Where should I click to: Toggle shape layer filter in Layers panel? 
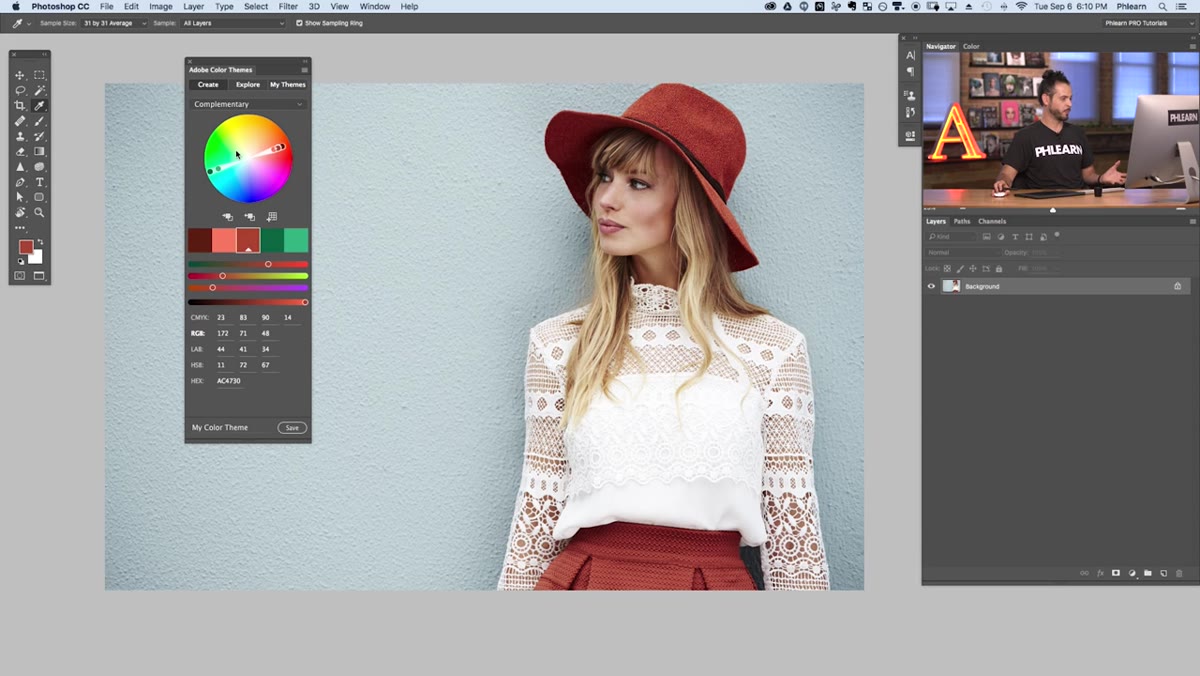[x=1028, y=237]
